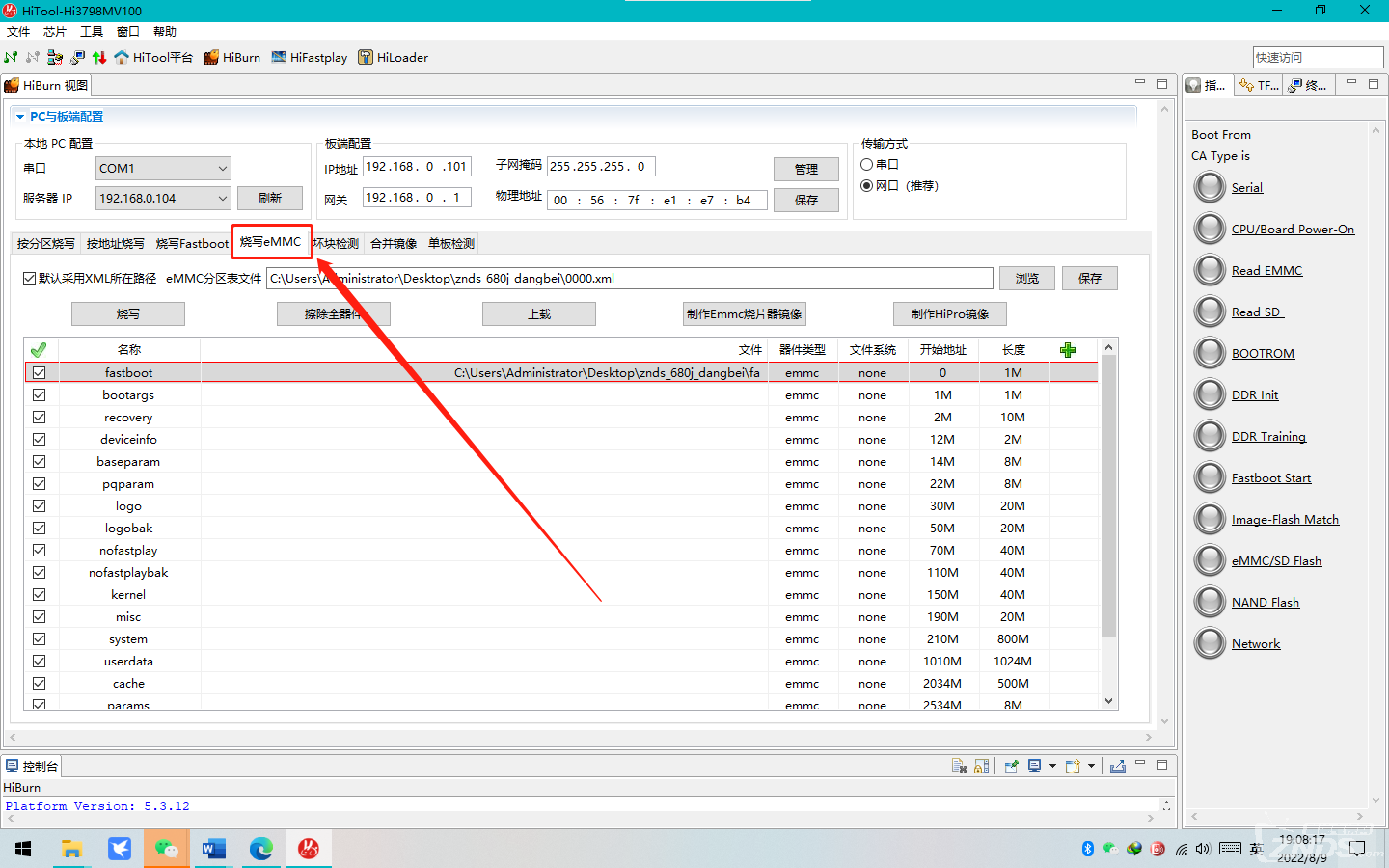1389x868 pixels.
Task: Open the COM1 serial port dropdown
Action: coord(163,168)
